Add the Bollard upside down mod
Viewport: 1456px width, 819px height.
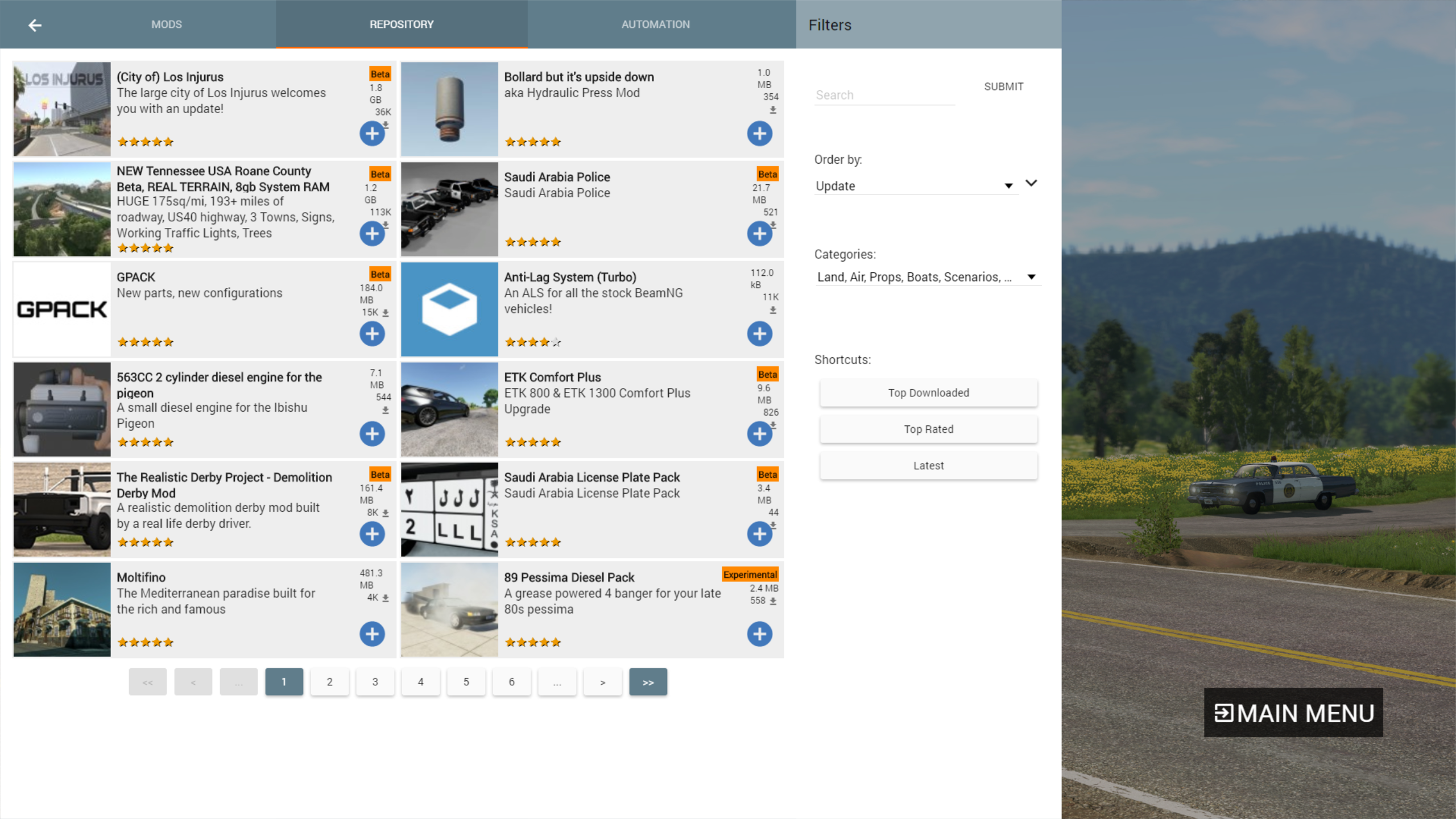(759, 134)
